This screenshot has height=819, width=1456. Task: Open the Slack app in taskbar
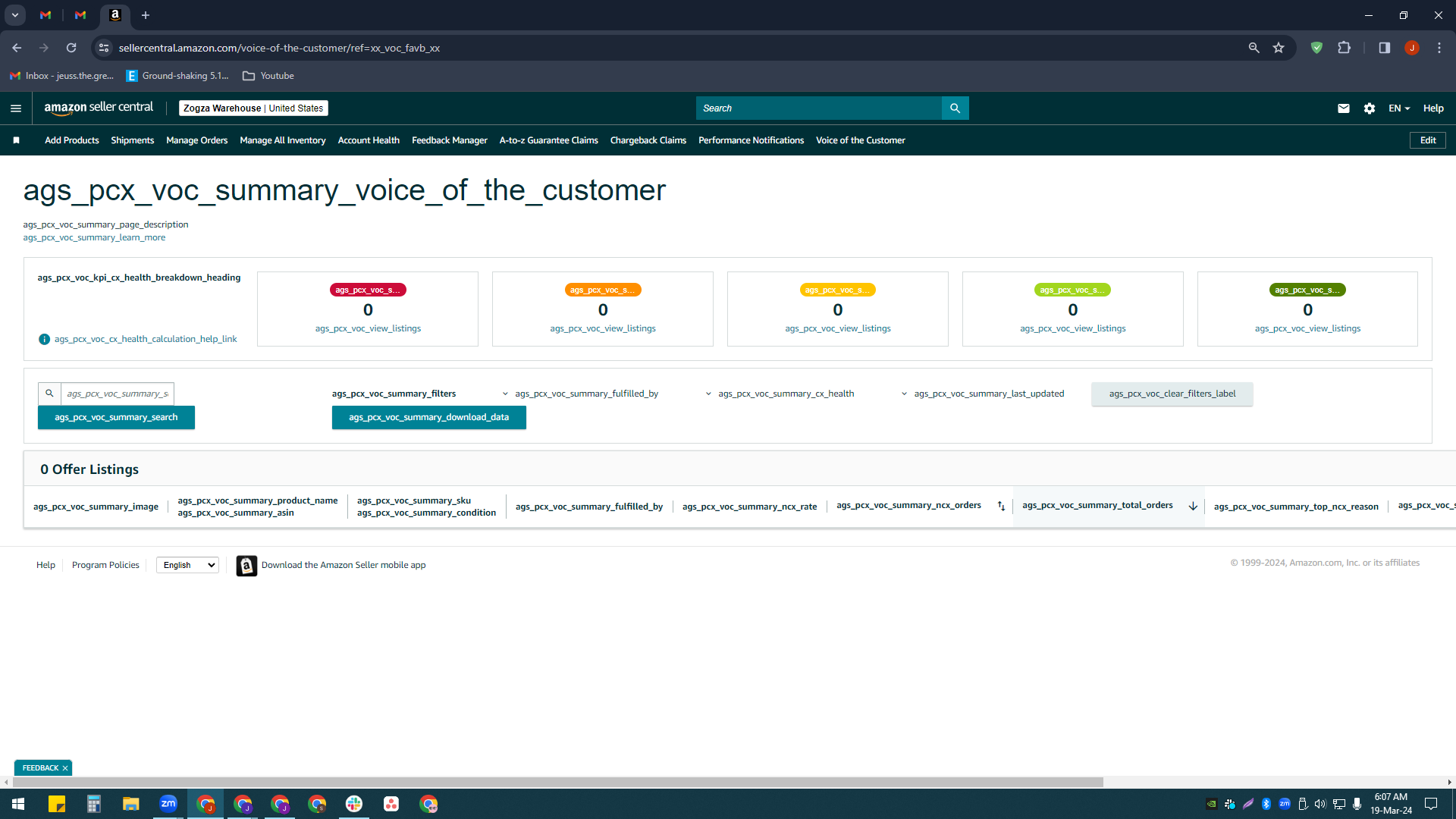[x=354, y=804]
